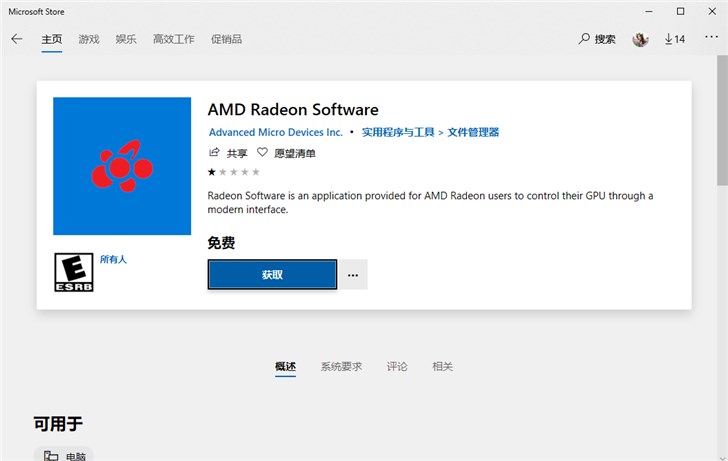Go back with the back arrow
This screenshot has width=728, height=461.
16,39
